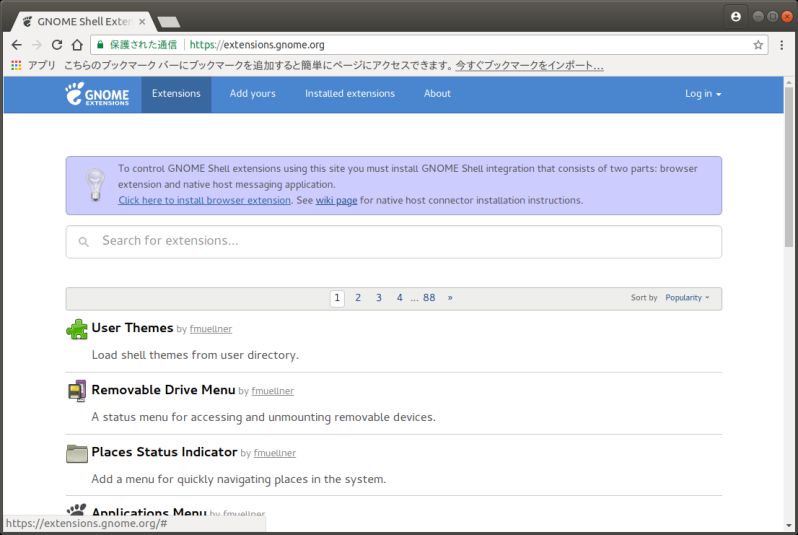Open the User Themes extension title

pos(132,328)
